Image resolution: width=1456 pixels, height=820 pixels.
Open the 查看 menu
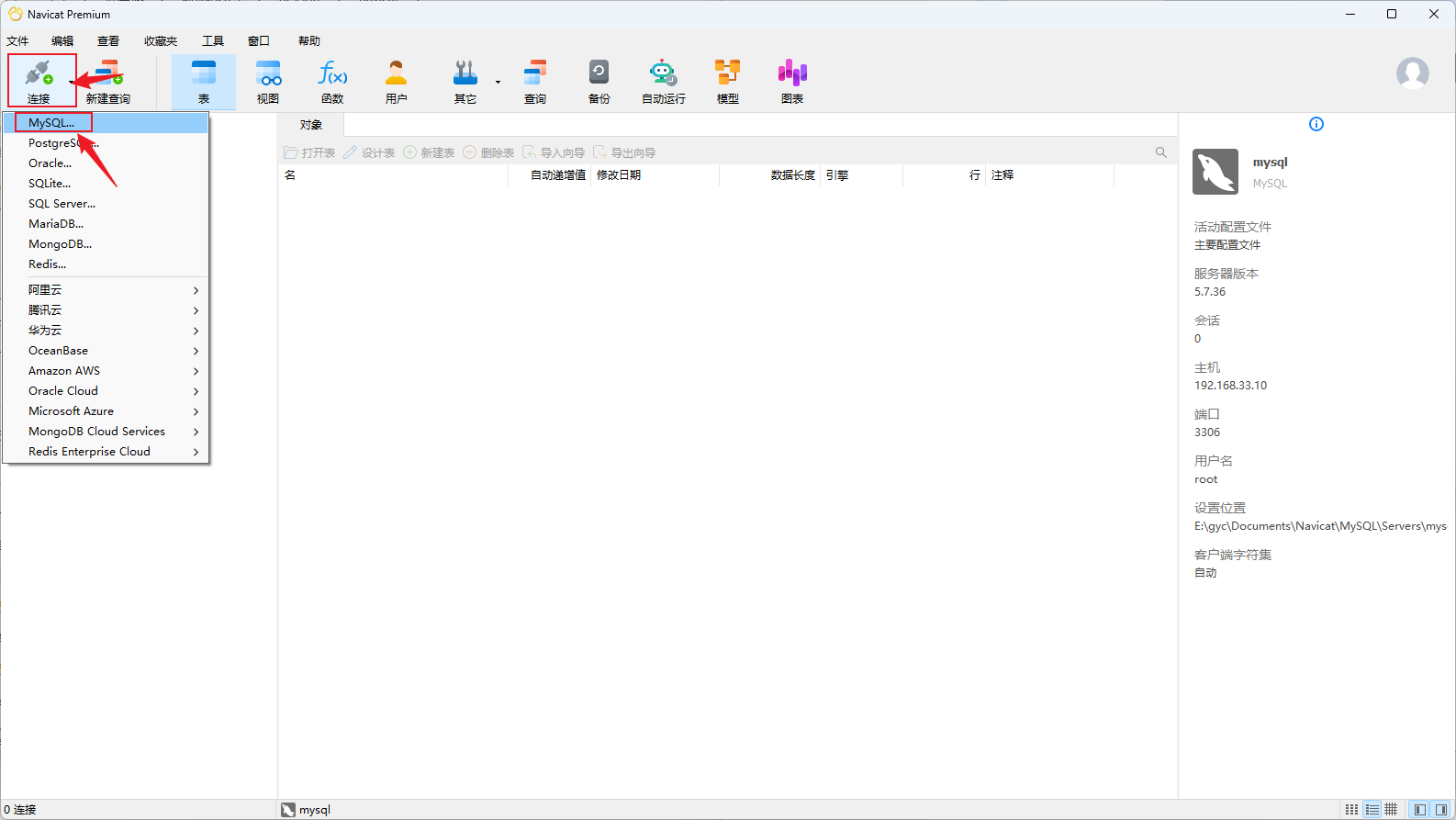tap(108, 41)
